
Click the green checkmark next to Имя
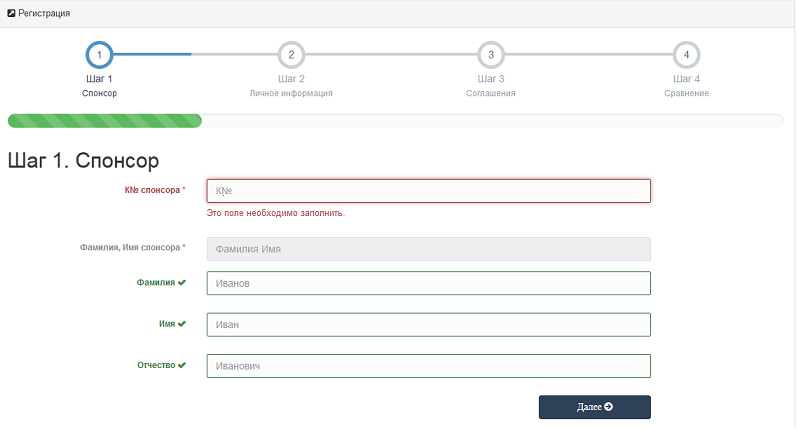(182, 325)
